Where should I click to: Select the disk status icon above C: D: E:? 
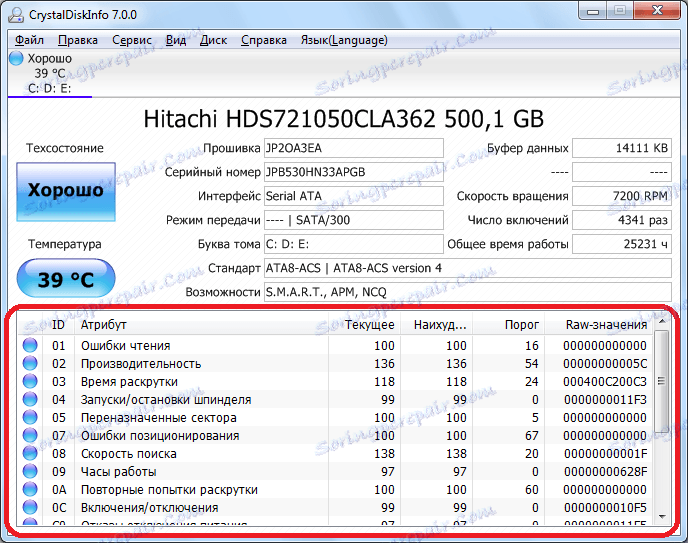pos(16,58)
